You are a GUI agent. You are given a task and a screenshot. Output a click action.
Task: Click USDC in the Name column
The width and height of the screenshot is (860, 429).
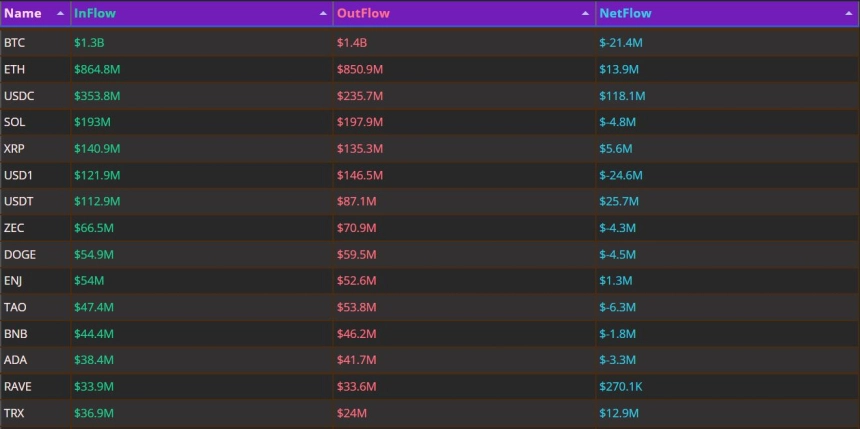(x=19, y=96)
